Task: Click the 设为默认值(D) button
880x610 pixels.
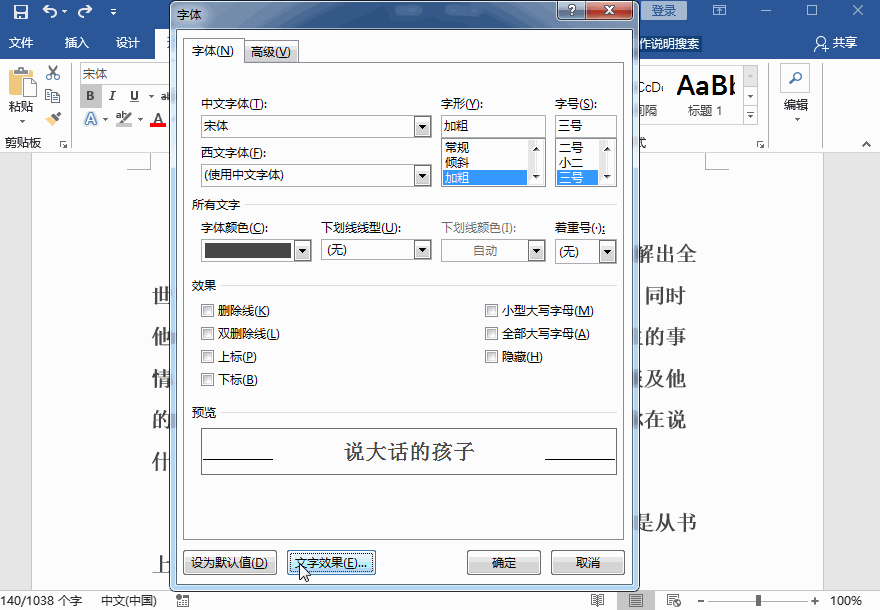Action: point(230,562)
